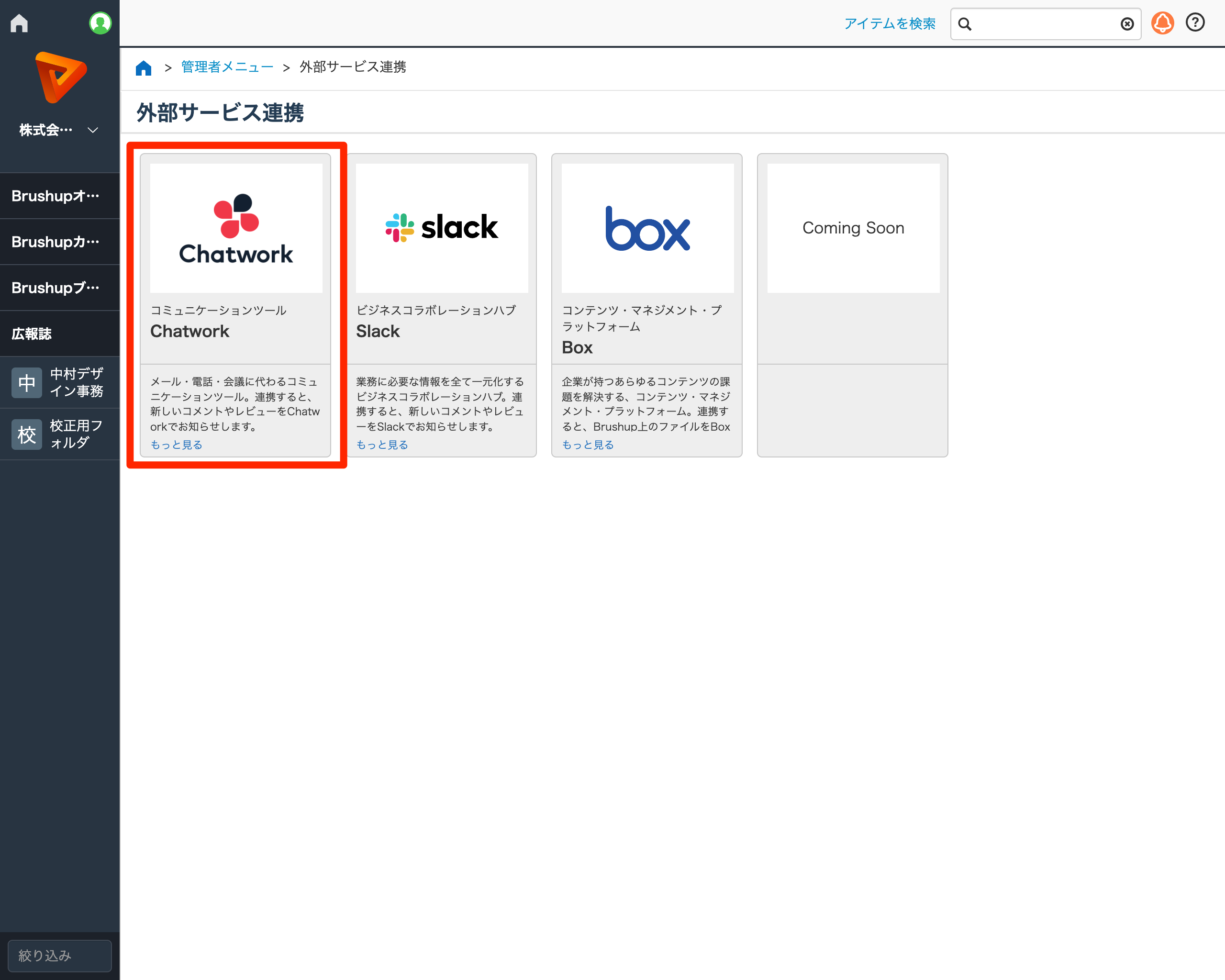This screenshot has width=1225, height=980.
Task: Focus the 絞り込み filter field
Action: coord(60,956)
